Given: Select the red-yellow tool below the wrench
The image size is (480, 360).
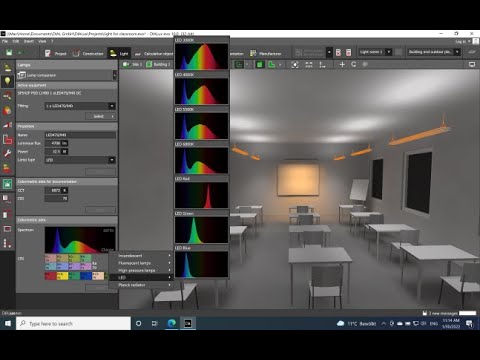Looking at the screenshot, I should 7,168.
